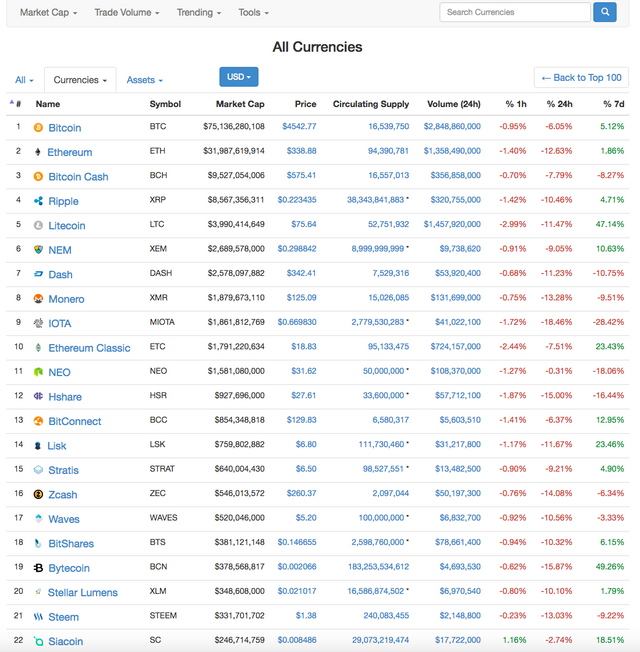
Task: Click the magnifier search button
Action: (605, 12)
